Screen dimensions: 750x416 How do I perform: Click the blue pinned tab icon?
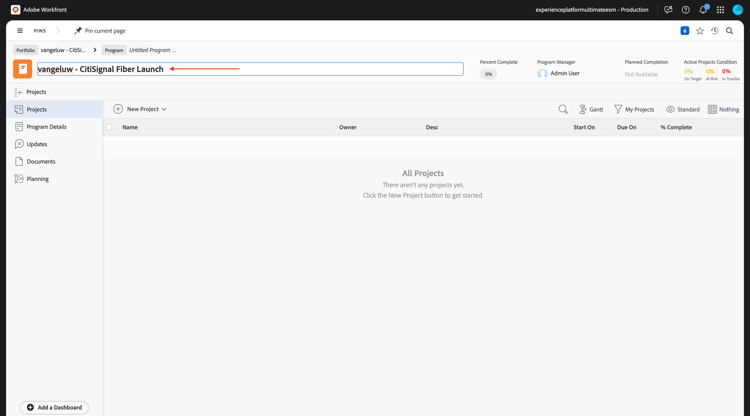684,31
